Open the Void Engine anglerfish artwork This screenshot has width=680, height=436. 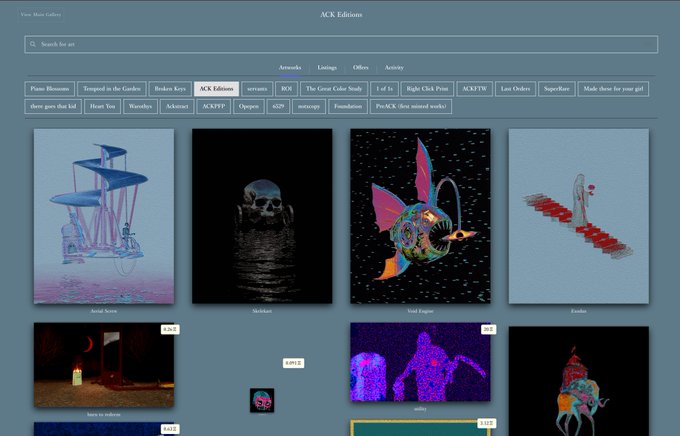coord(420,216)
